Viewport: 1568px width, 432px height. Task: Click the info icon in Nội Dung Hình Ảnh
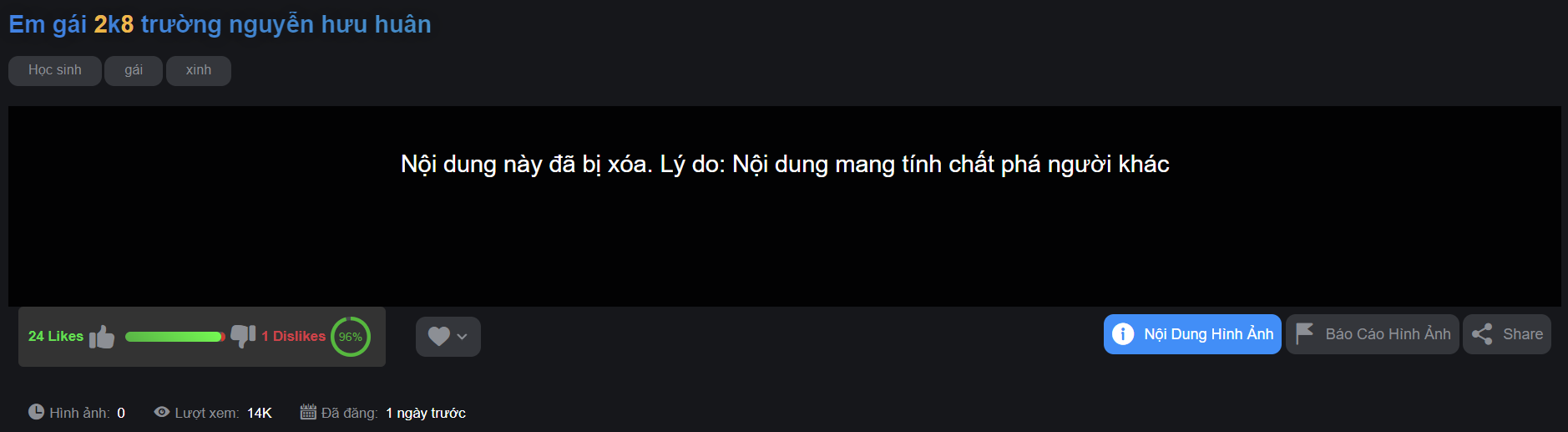[1123, 334]
